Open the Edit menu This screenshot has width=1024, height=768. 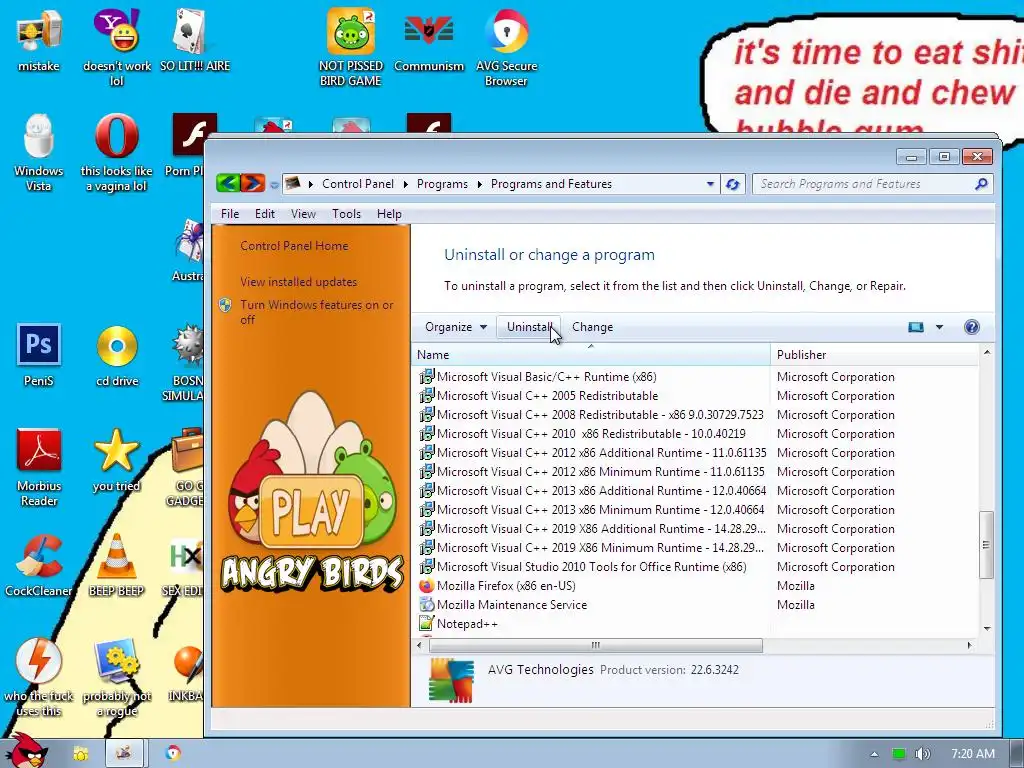pos(264,214)
